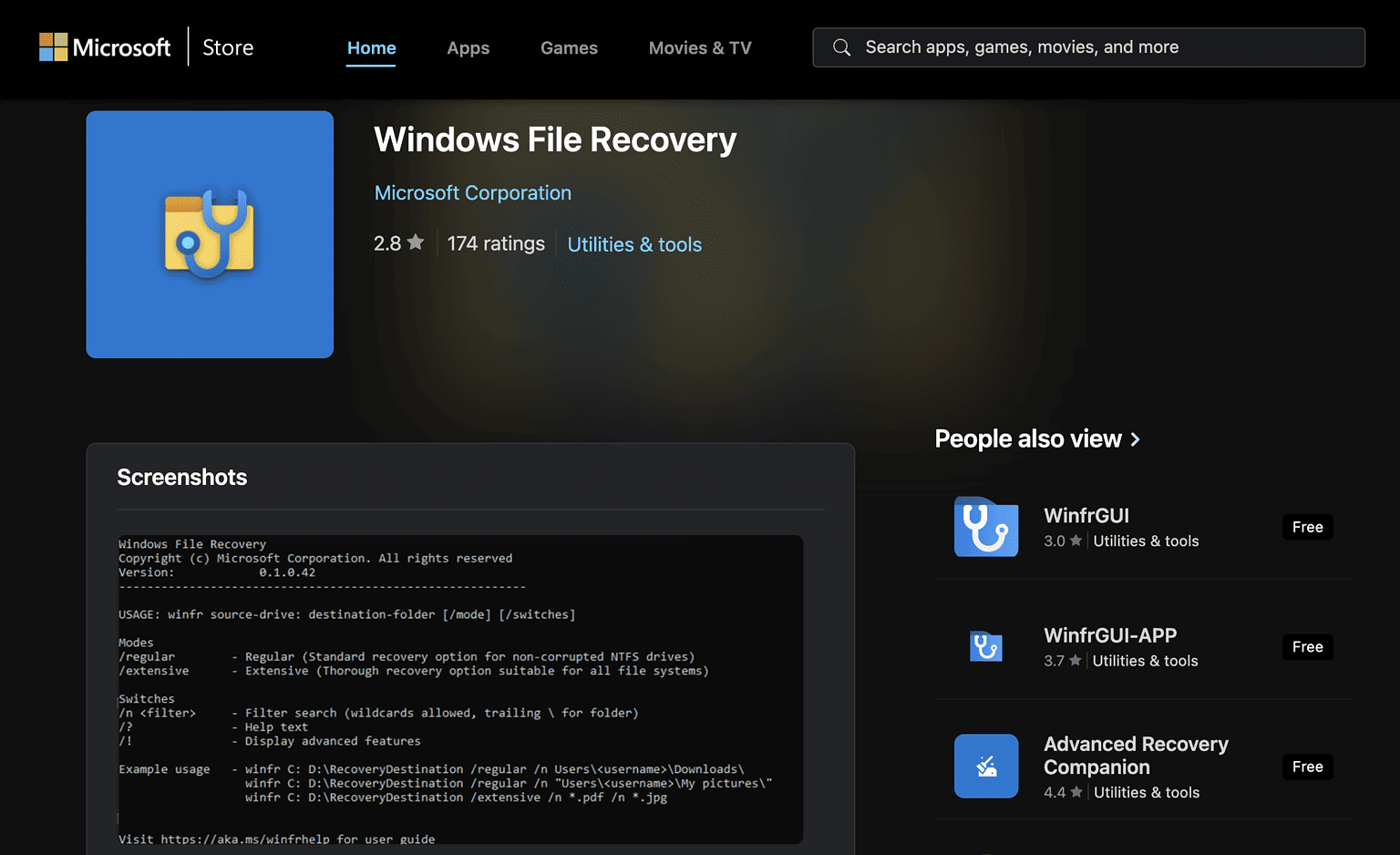The image size is (1400, 855).
Task: Select the Home menu item
Action: point(371,47)
